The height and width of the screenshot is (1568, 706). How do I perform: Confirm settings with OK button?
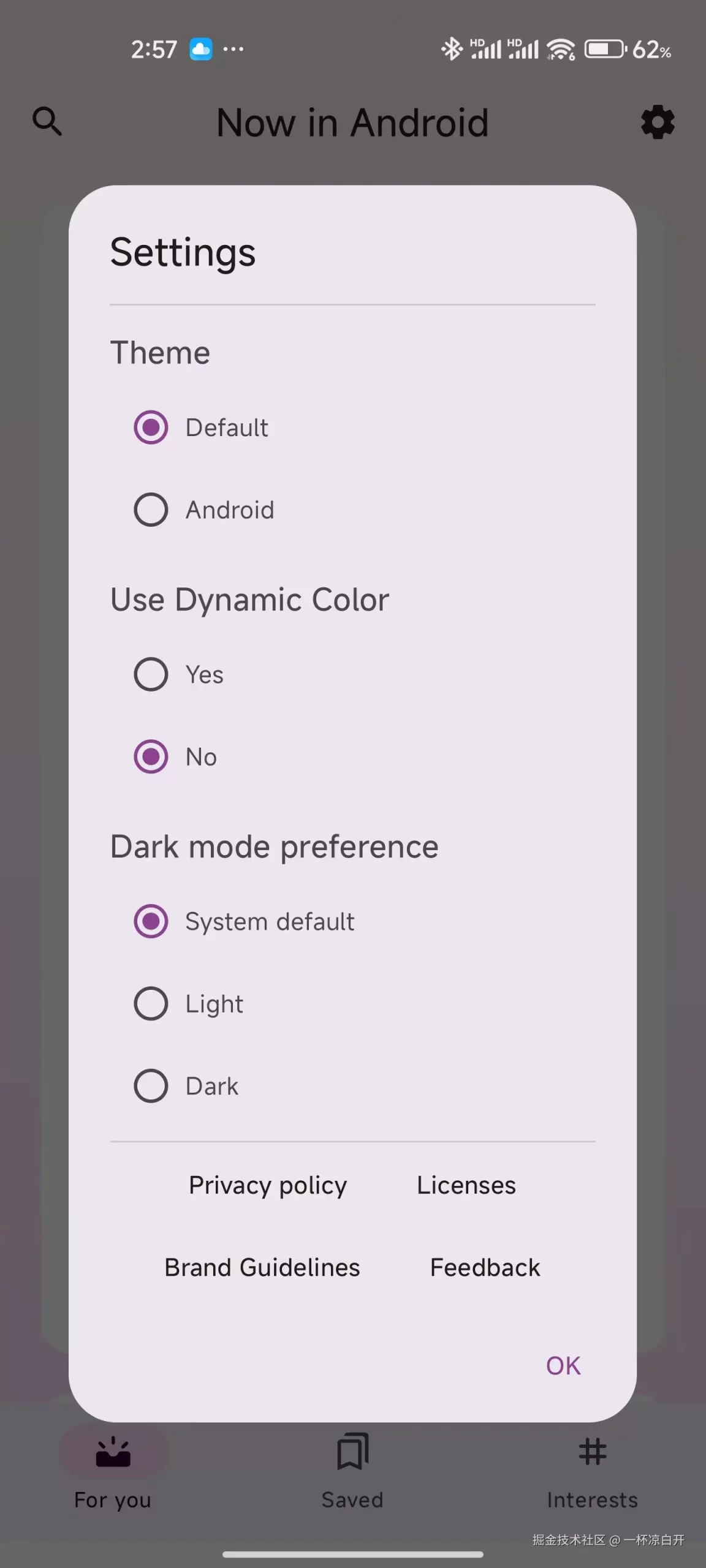[563, 1365]
